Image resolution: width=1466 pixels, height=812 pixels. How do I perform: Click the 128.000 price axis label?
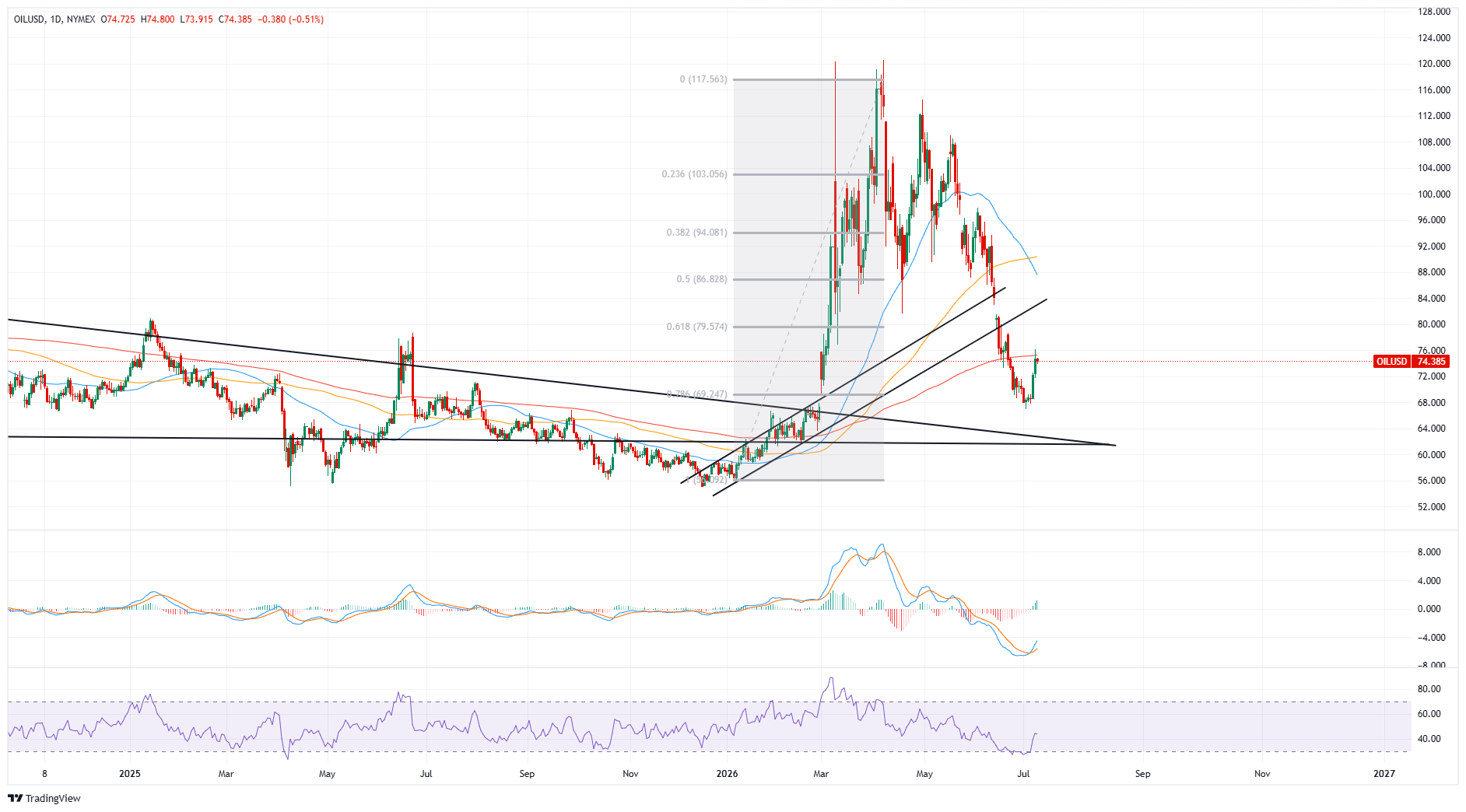point(1434,12)
